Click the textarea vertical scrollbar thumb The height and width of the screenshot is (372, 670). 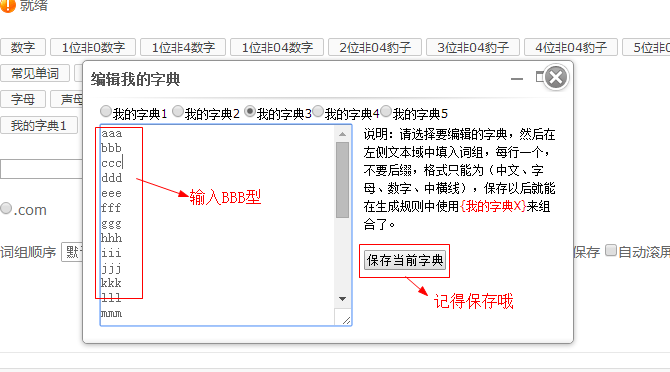tap(342, 180)
